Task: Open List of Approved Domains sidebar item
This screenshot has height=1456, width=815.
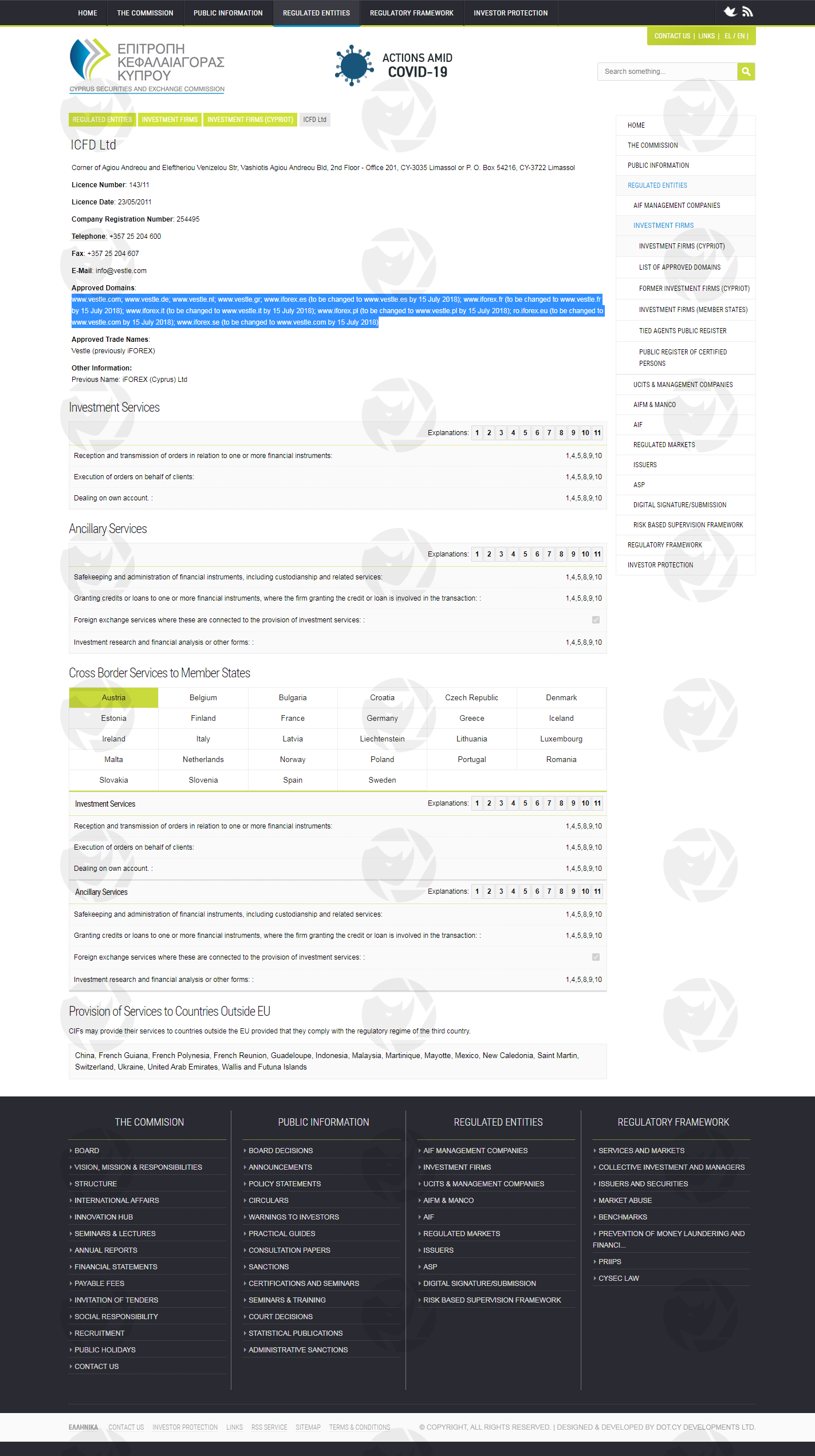Action: point(680,267)
